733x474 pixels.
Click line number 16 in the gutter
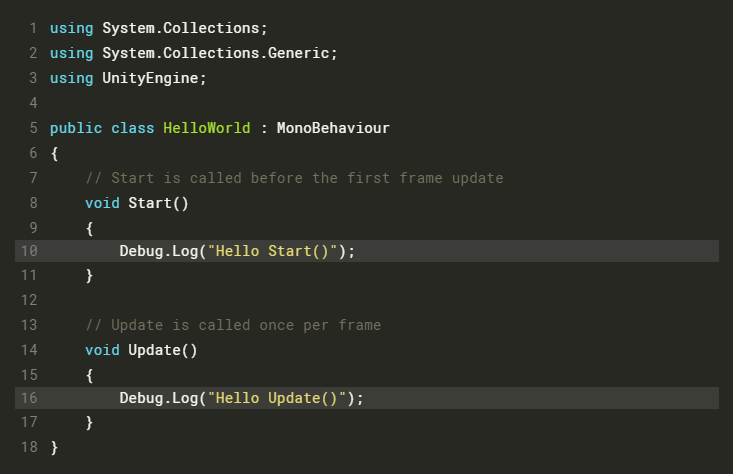pyautogui.click(x=28, y=398)
